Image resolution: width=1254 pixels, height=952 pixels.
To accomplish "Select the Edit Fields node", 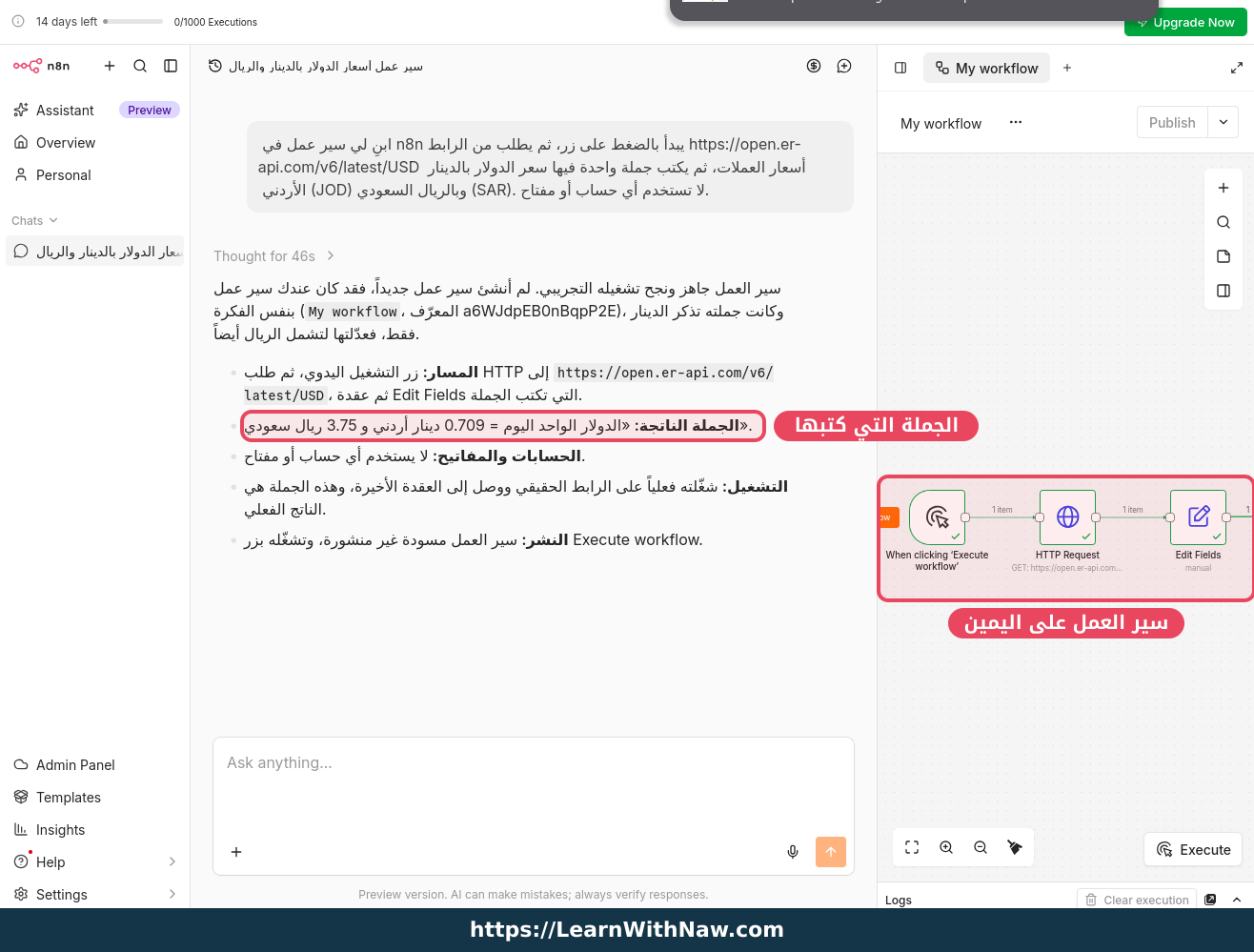I will point(1198,517).
